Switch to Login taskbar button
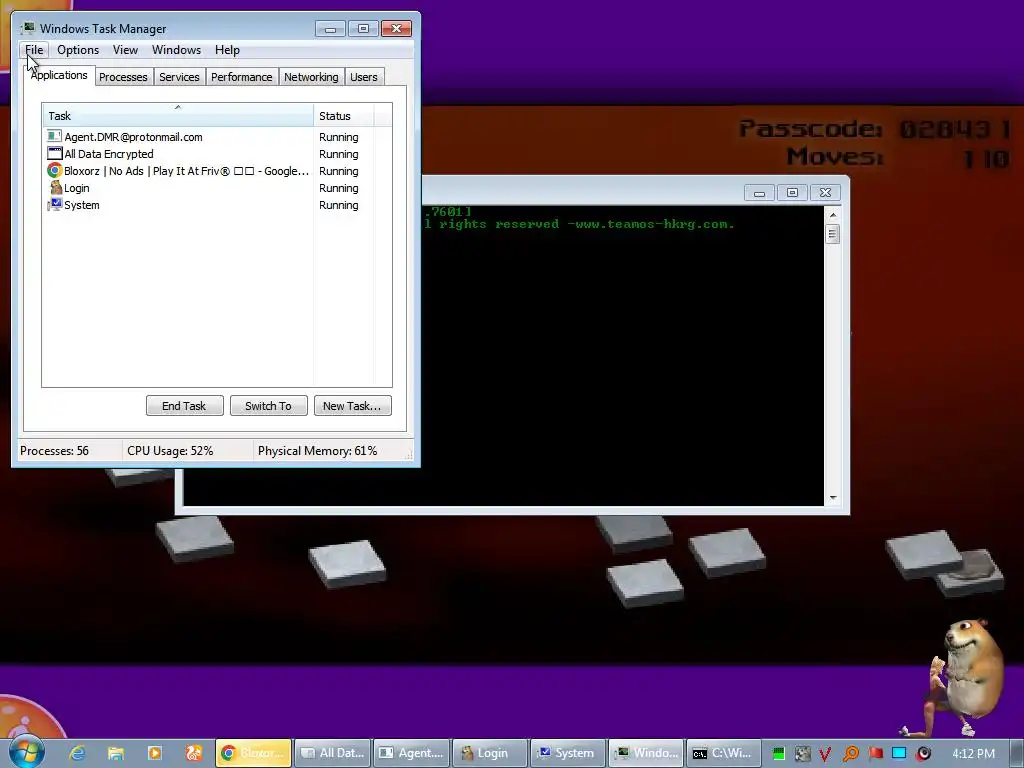This screenshot has height=768, width=1024. tap(490, 753)
